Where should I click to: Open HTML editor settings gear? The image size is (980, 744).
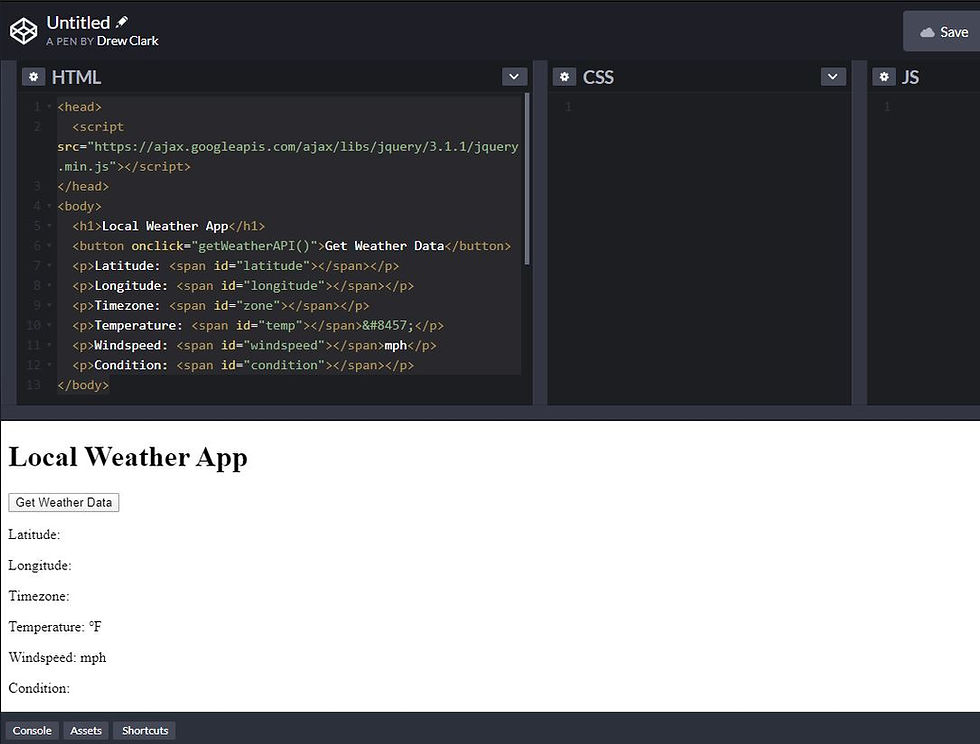[34, 77]
